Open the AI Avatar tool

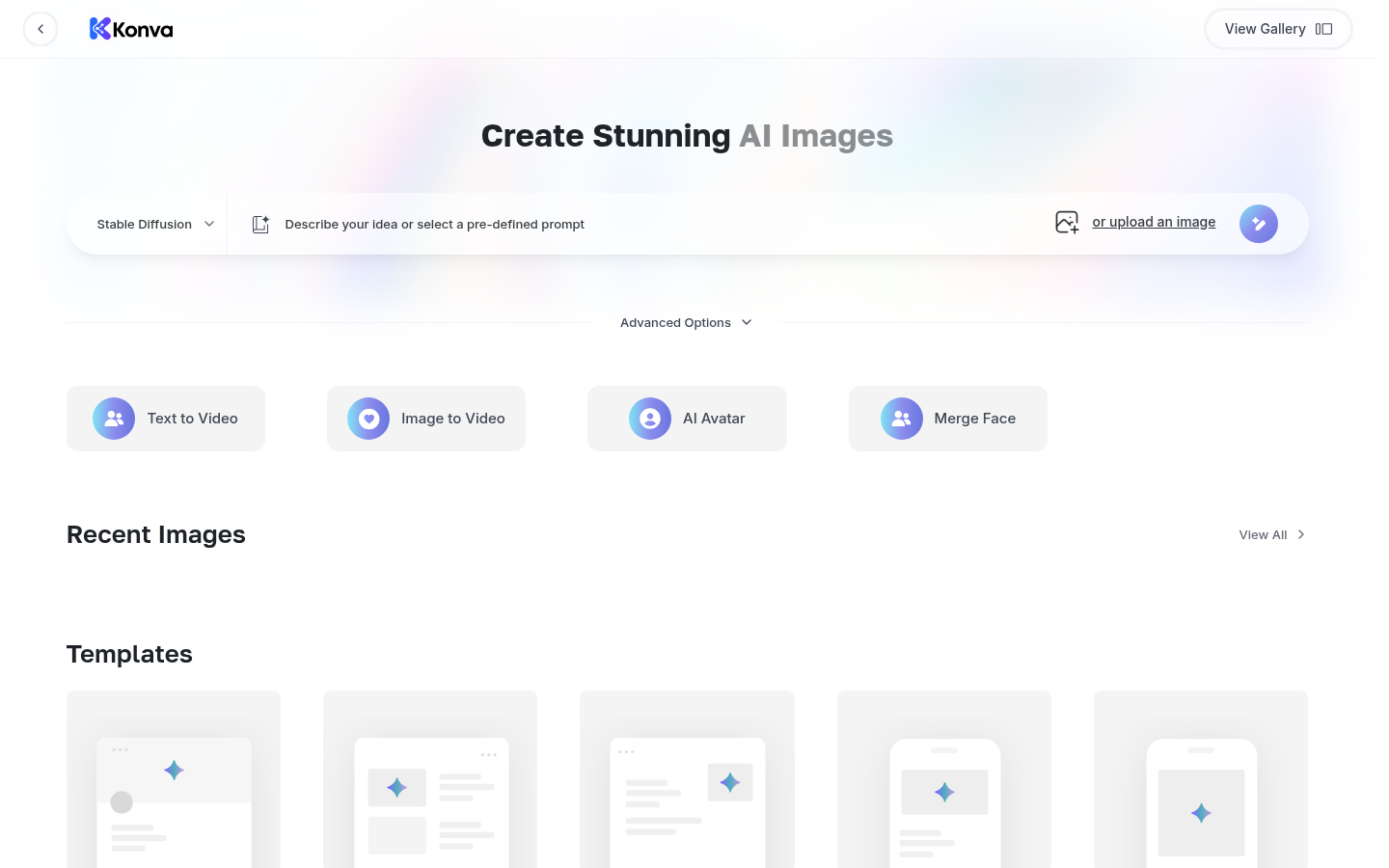[x=687, y=419]
